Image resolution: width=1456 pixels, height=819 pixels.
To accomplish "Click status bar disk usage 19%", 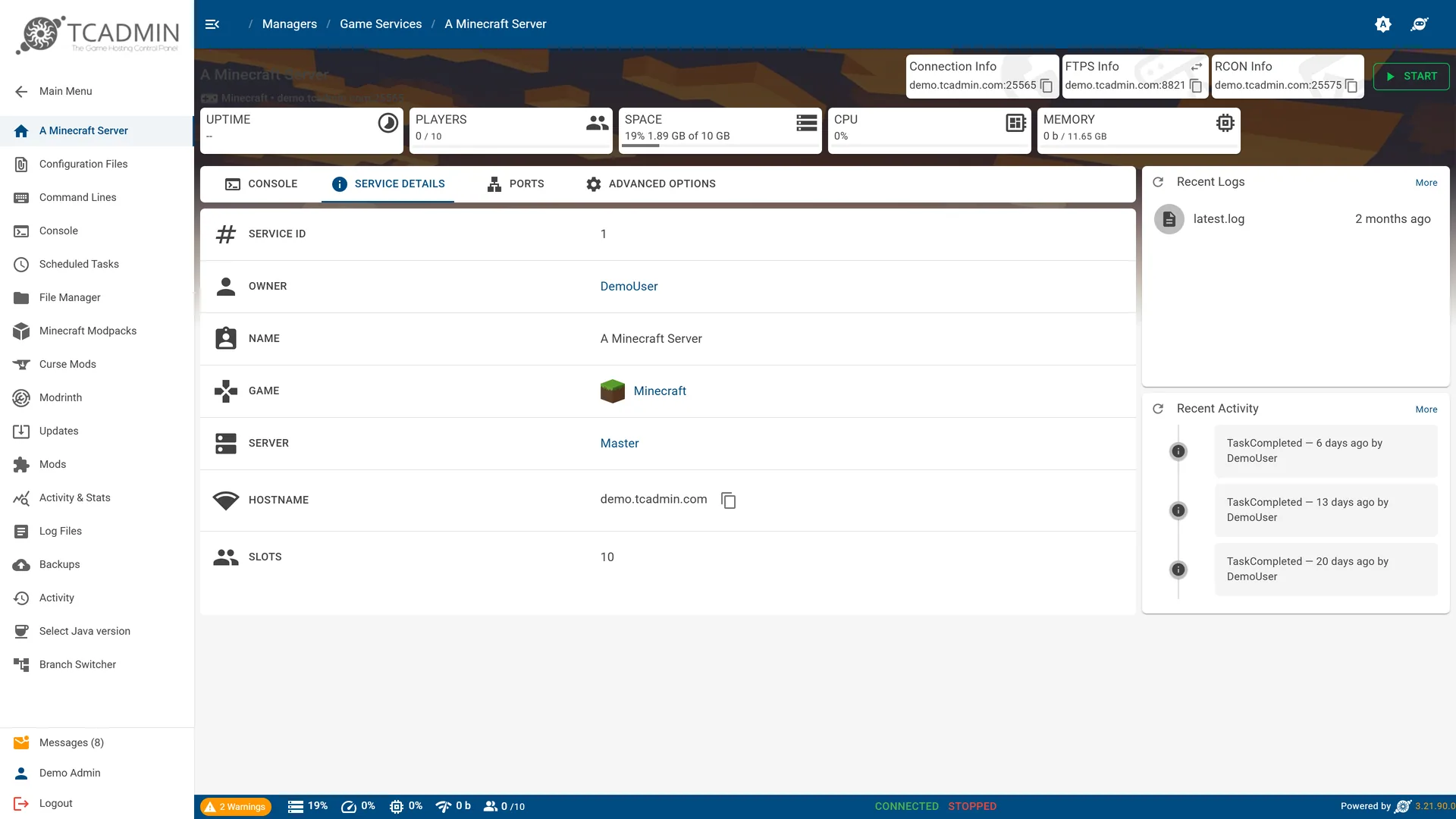I will click(x=308, y=806).
